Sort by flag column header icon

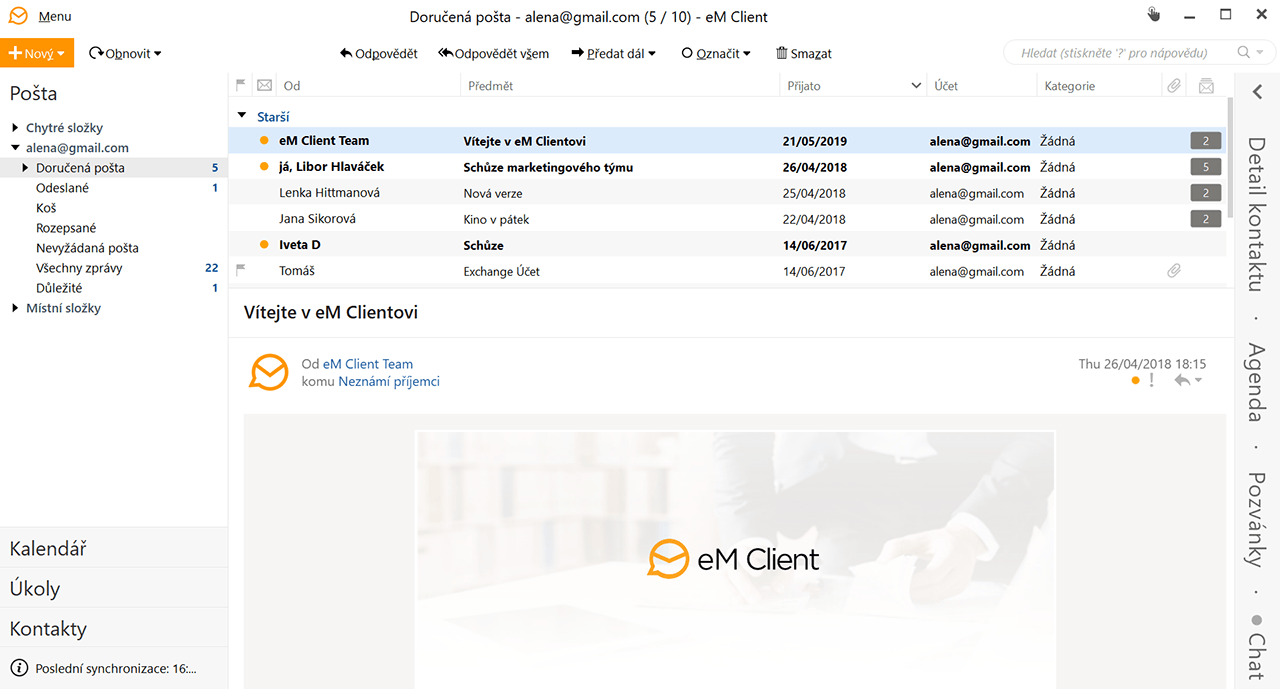(x=240, y=86)
